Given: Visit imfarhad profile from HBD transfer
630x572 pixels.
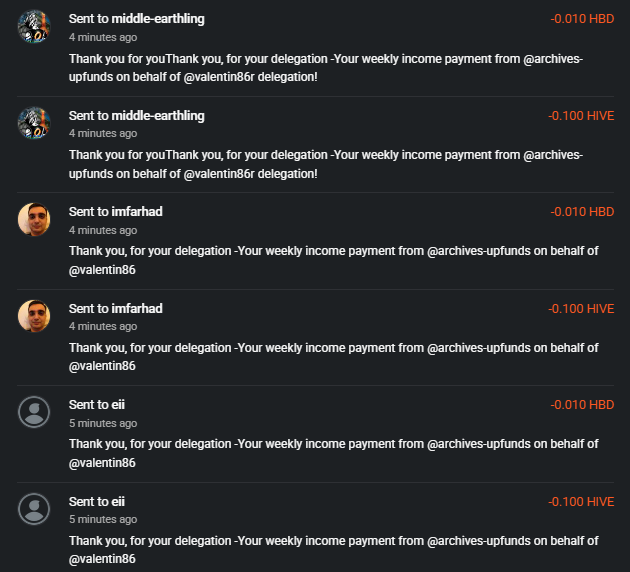Looking at the screenshot, I should click(x=137, y=212).
